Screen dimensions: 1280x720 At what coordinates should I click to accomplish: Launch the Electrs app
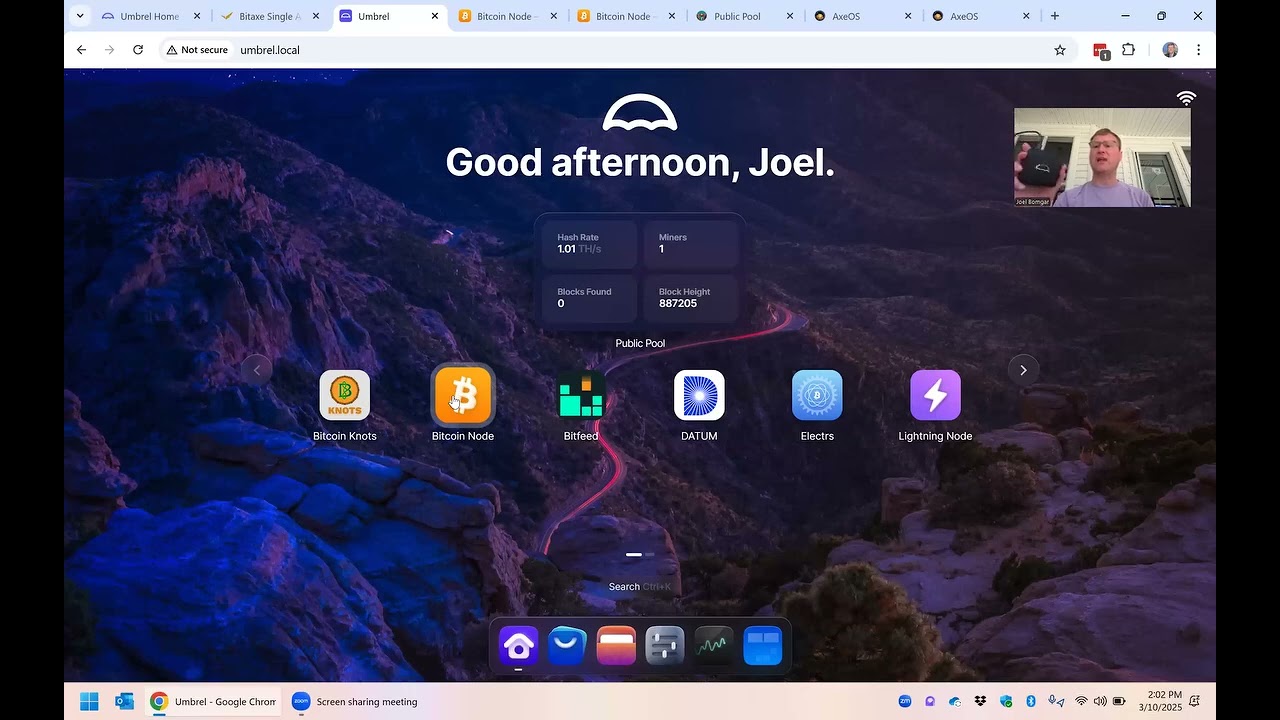(817, 395)
